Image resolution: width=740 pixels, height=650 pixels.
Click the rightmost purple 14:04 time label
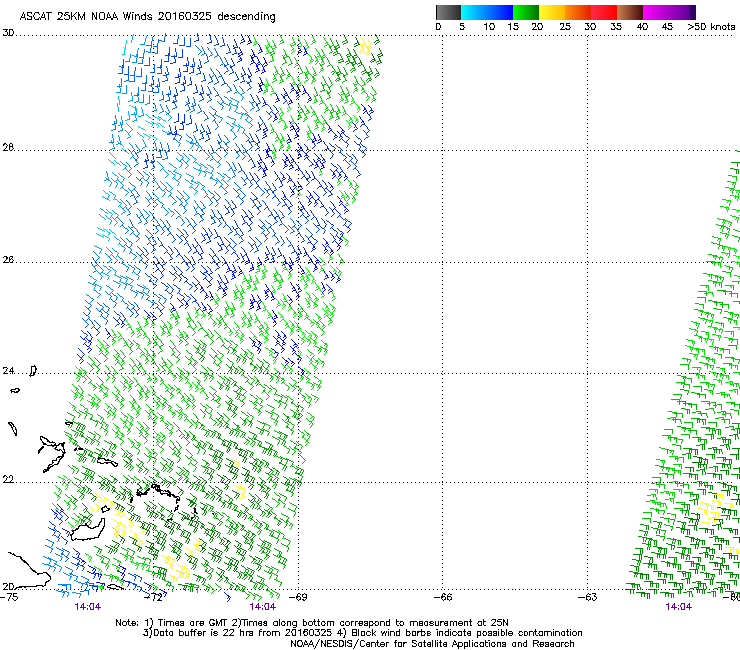pyautogui.click(x=679, y=607)
